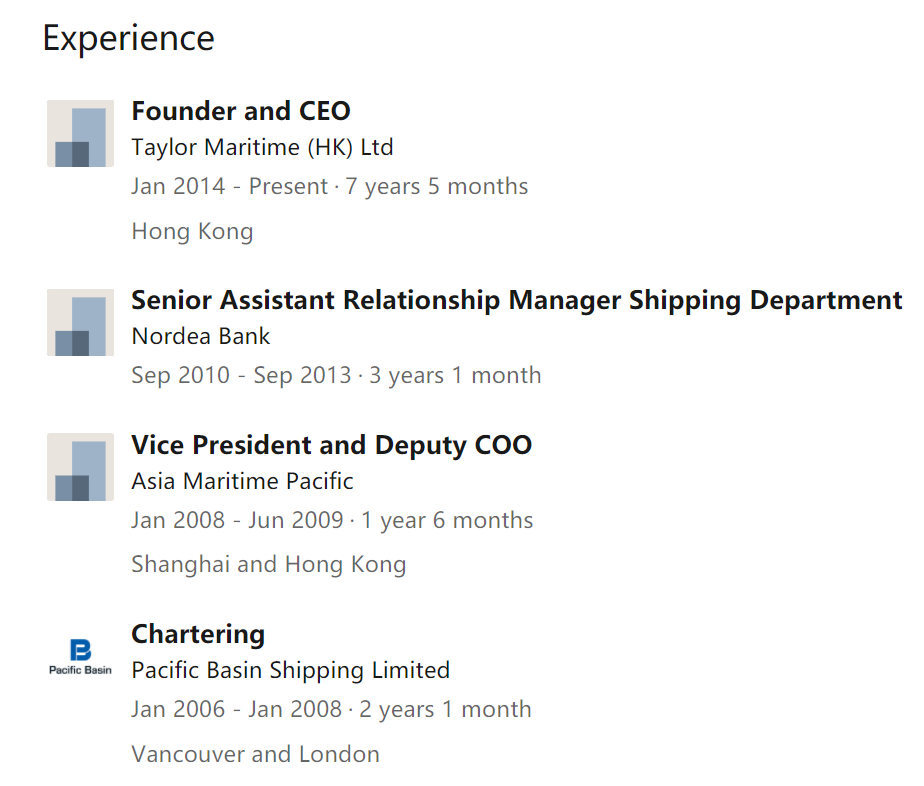Open Vice President and Deputy COO title
The width and height of the screenshot is (924, 786).
point(332,446)
